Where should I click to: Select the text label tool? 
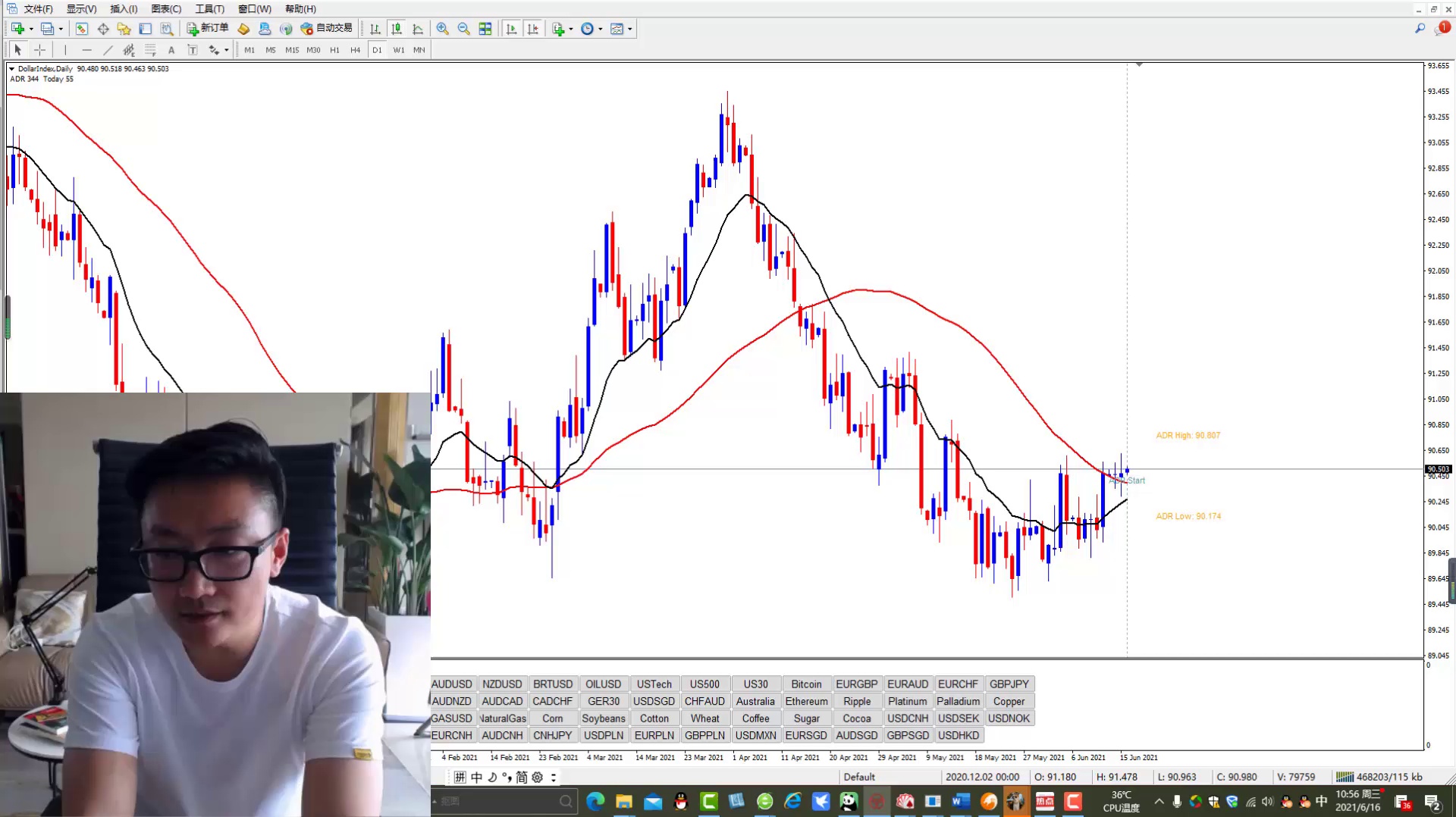tap(193, 50)
